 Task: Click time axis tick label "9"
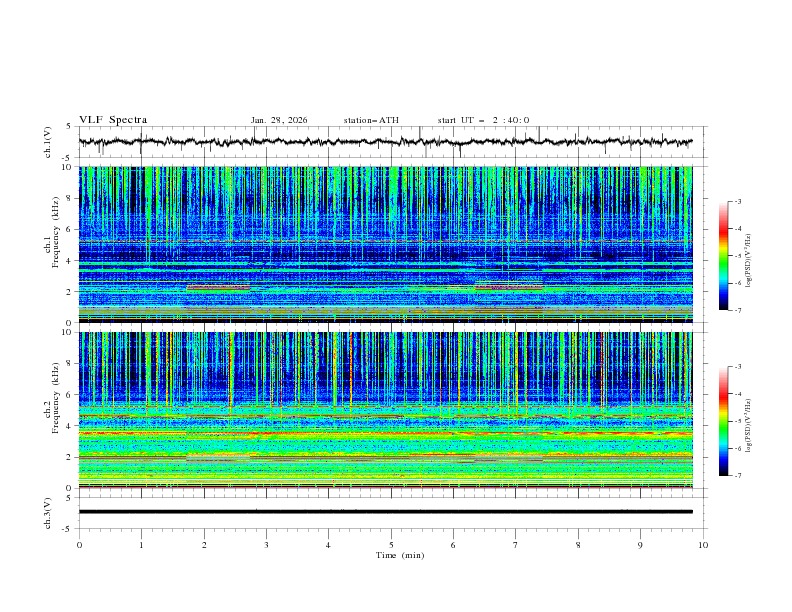[640, 545]
